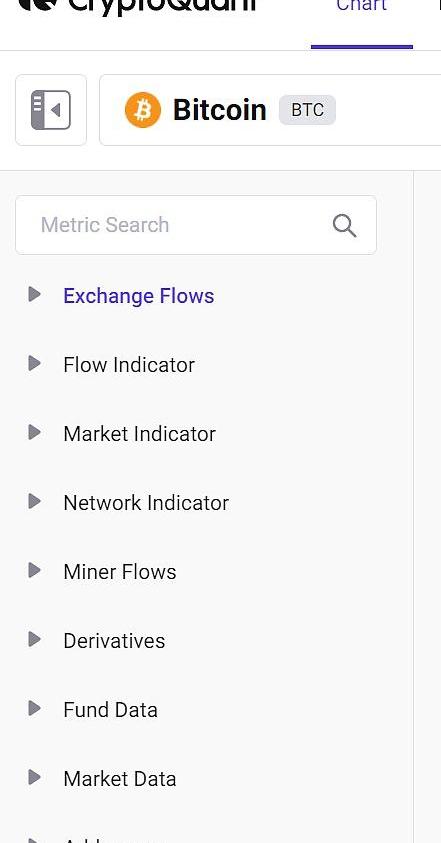Viewport: 441px width, 843px height.
Task: Open the Miner Flows category label
Action: click(120, 572)
